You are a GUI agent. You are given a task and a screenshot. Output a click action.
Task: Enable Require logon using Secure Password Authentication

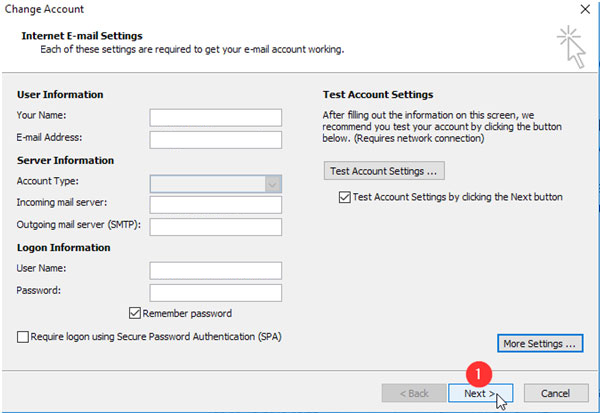[23, 337]
